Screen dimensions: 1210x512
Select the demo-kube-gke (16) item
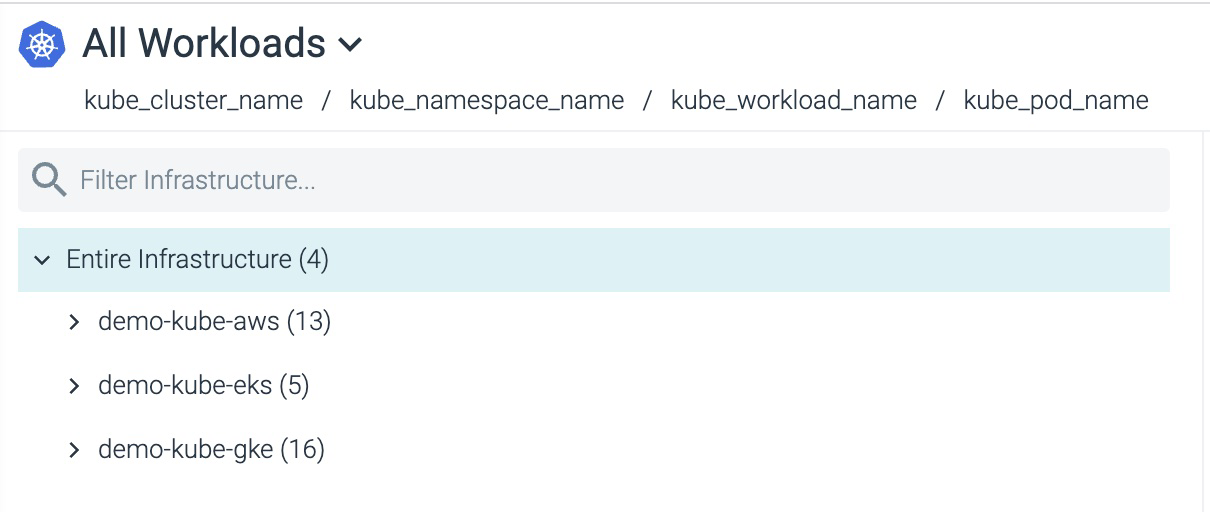tap(212, 450)
